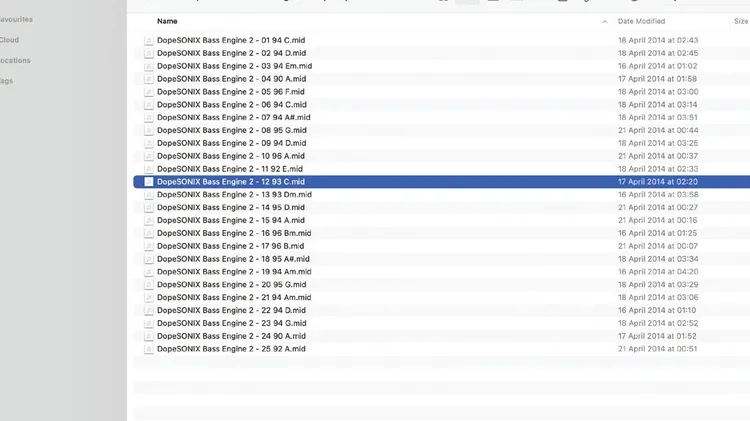Select file icon of '02 94 D.mid'
The width and height of the screenshot is (750, 421).
click(x=149, y=54)
